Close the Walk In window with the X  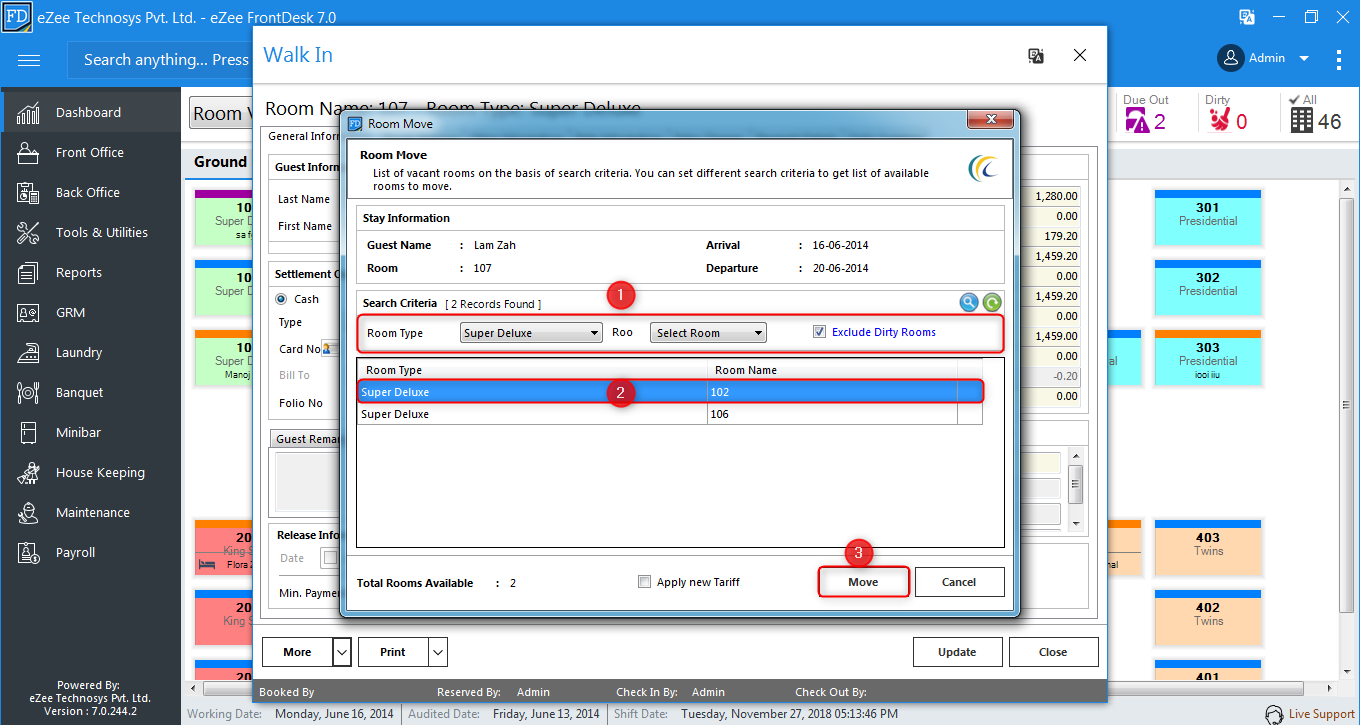(1080, 56)
